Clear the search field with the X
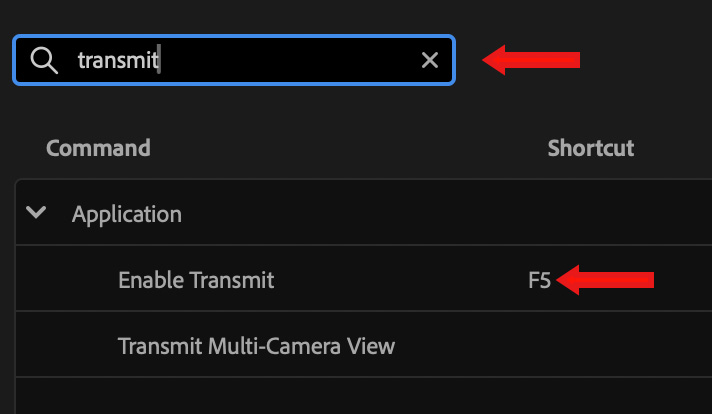 pyautogui.click(x=430, y=61)
